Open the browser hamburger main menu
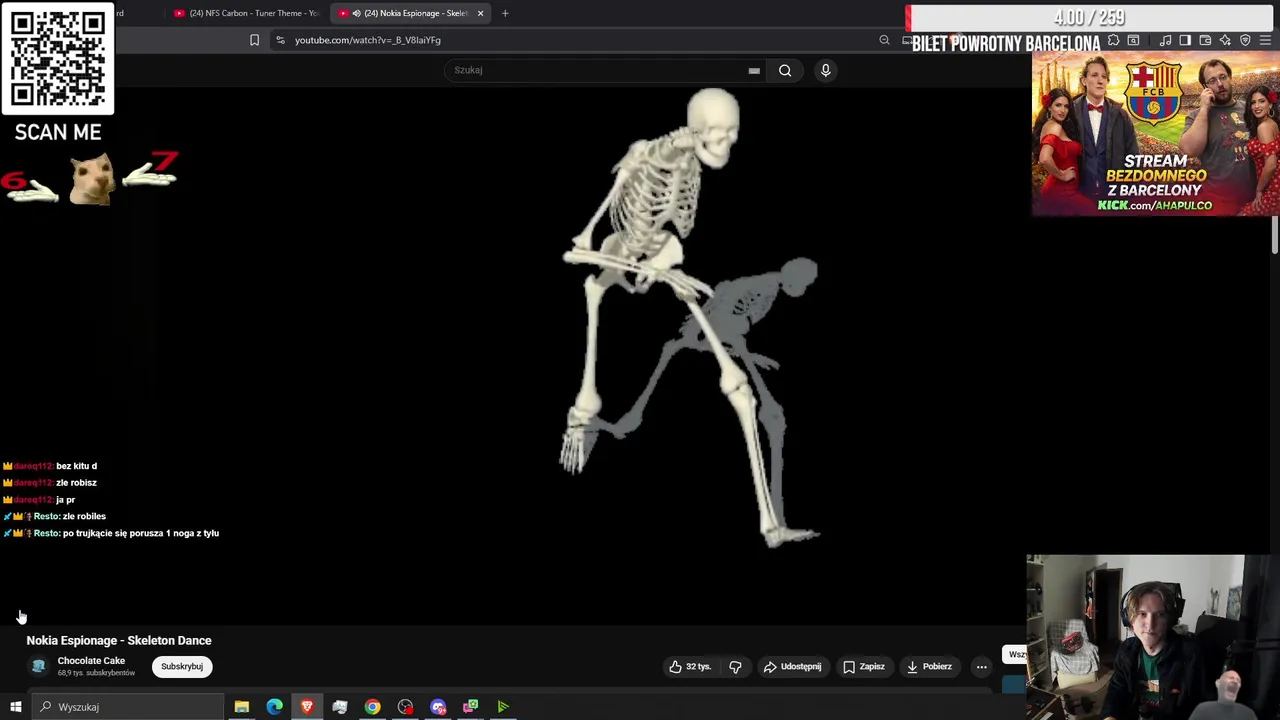 pyautogui.click(x=1265, y=40)
